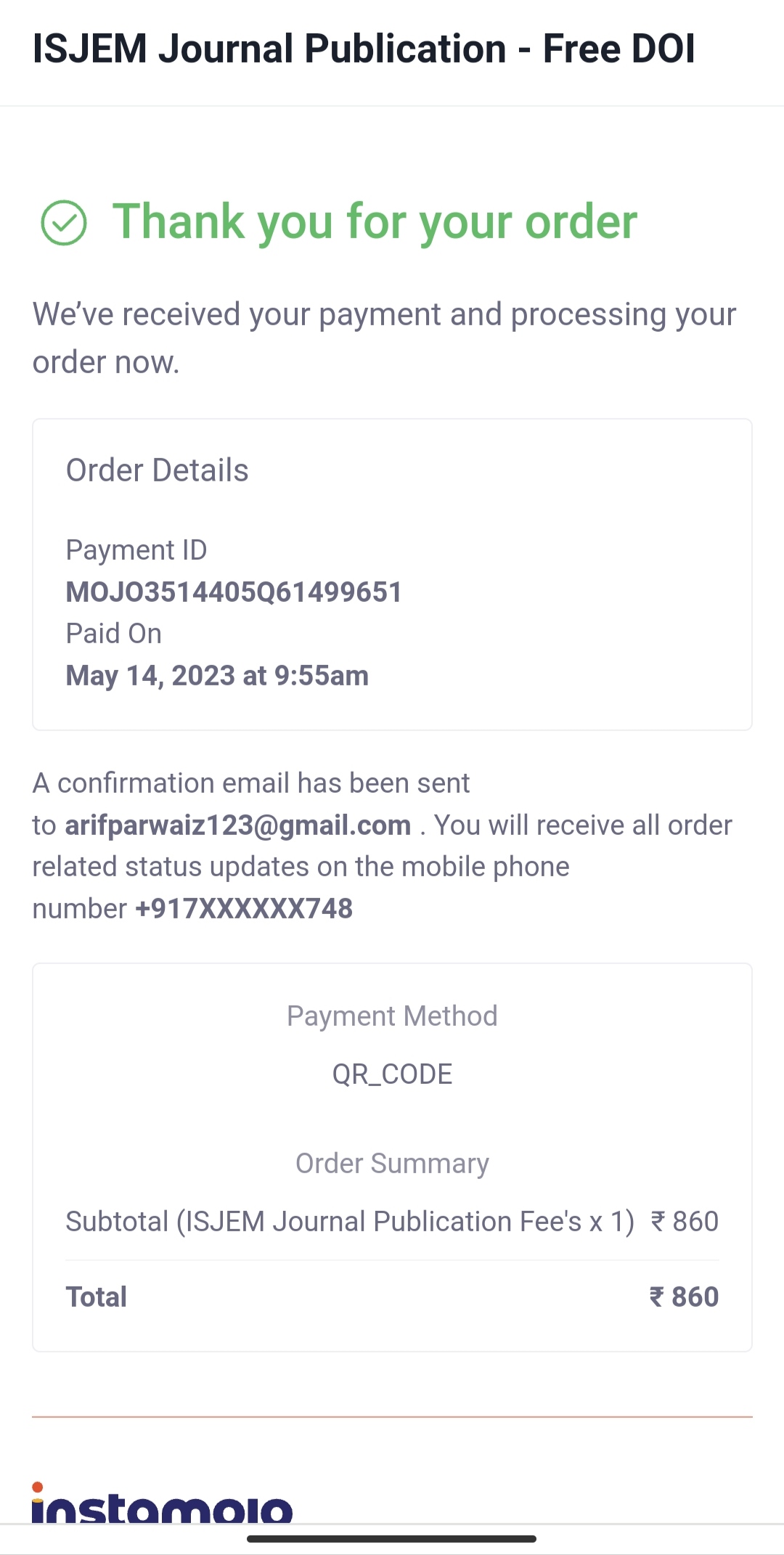Viewport: 784px width, 1555px height.
Task: Tap the ISJEM Journal Publication page title
Action: click(x=364, y=49)
